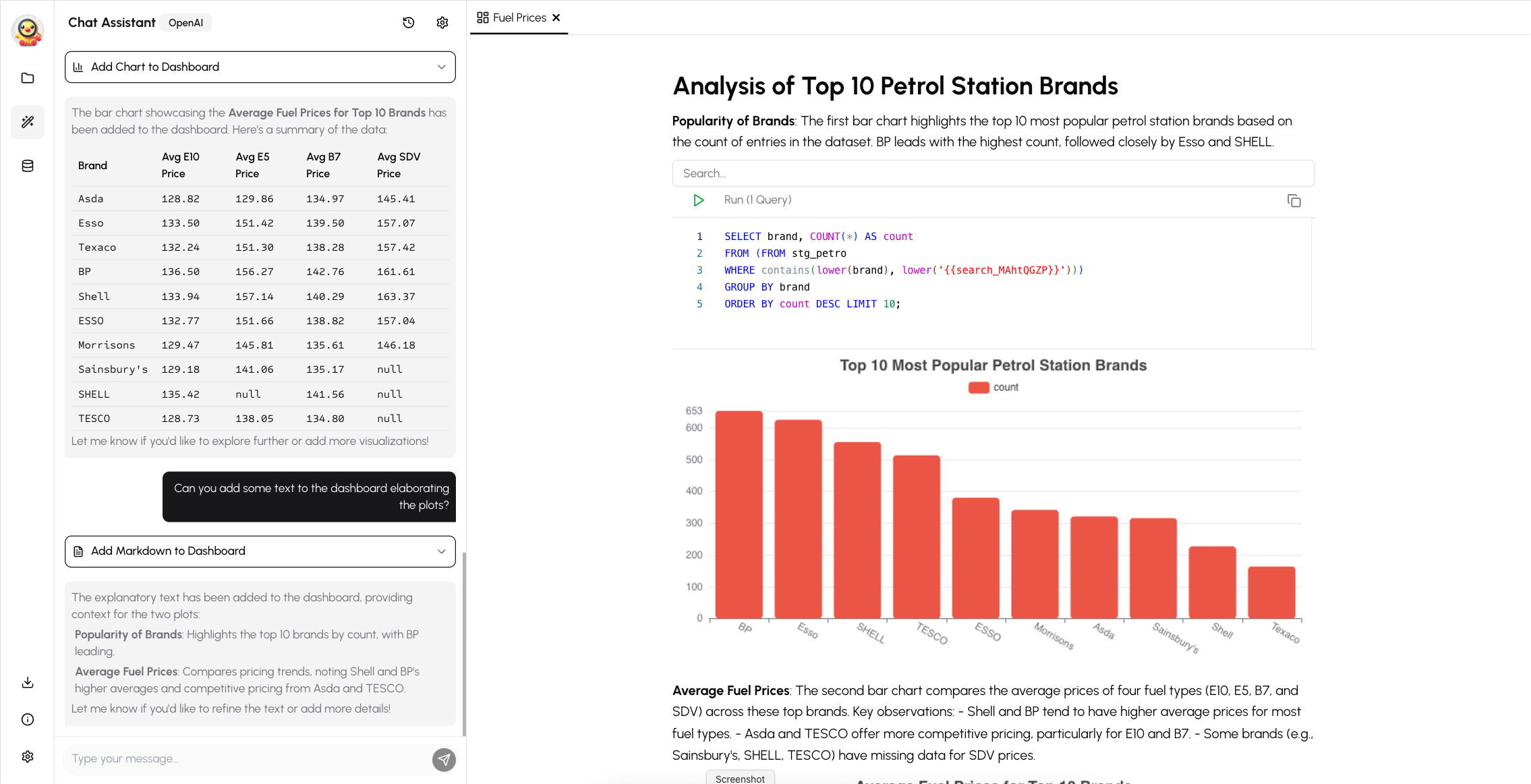Focus the dashboard Search field
Screen dimensions: 1531x784
993,174
